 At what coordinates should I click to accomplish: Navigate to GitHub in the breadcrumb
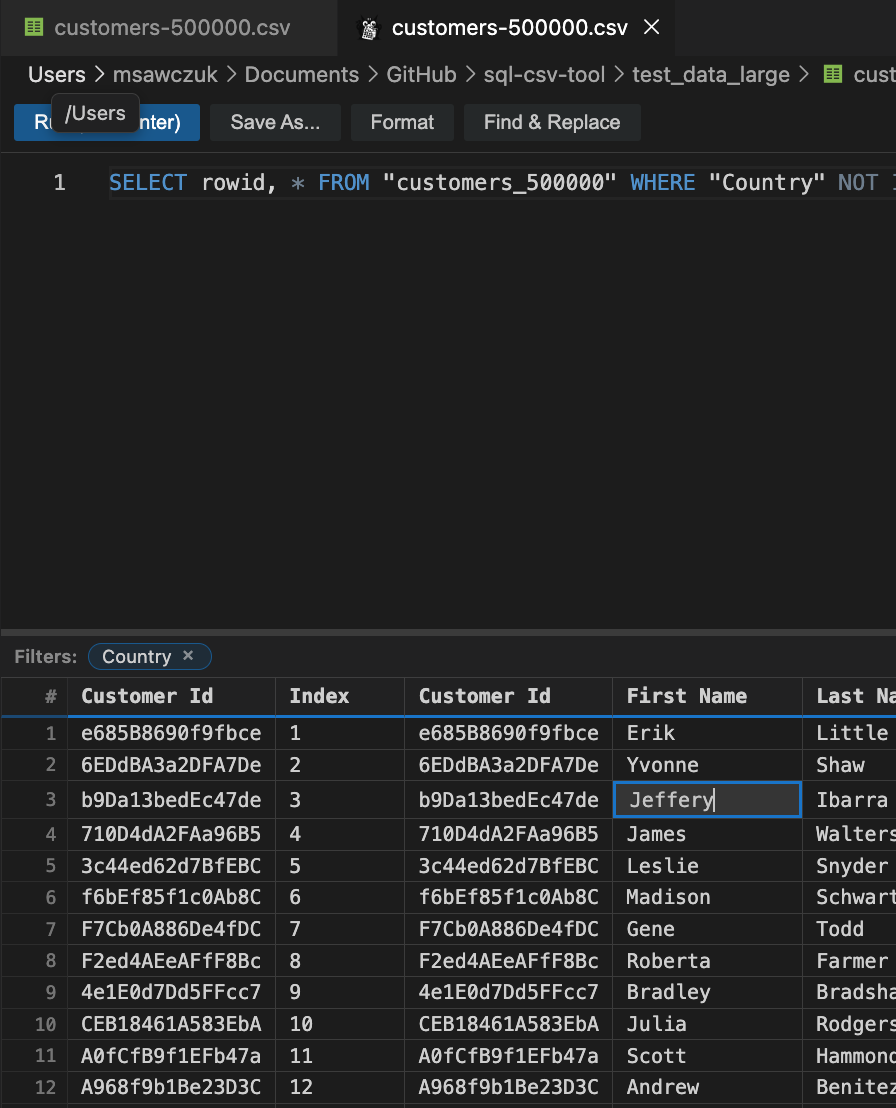pos(421,74)
